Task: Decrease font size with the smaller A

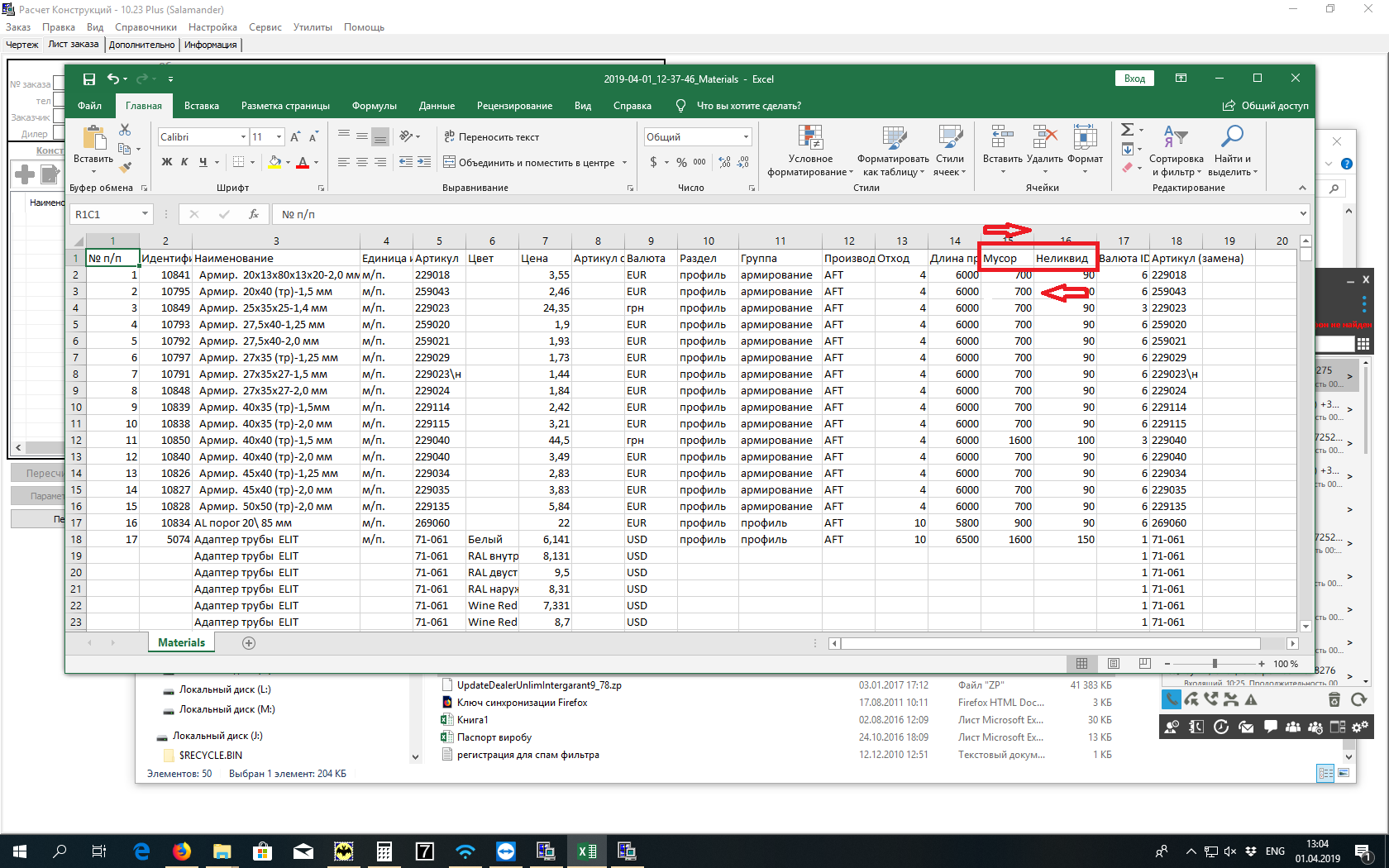Action: 313,137
